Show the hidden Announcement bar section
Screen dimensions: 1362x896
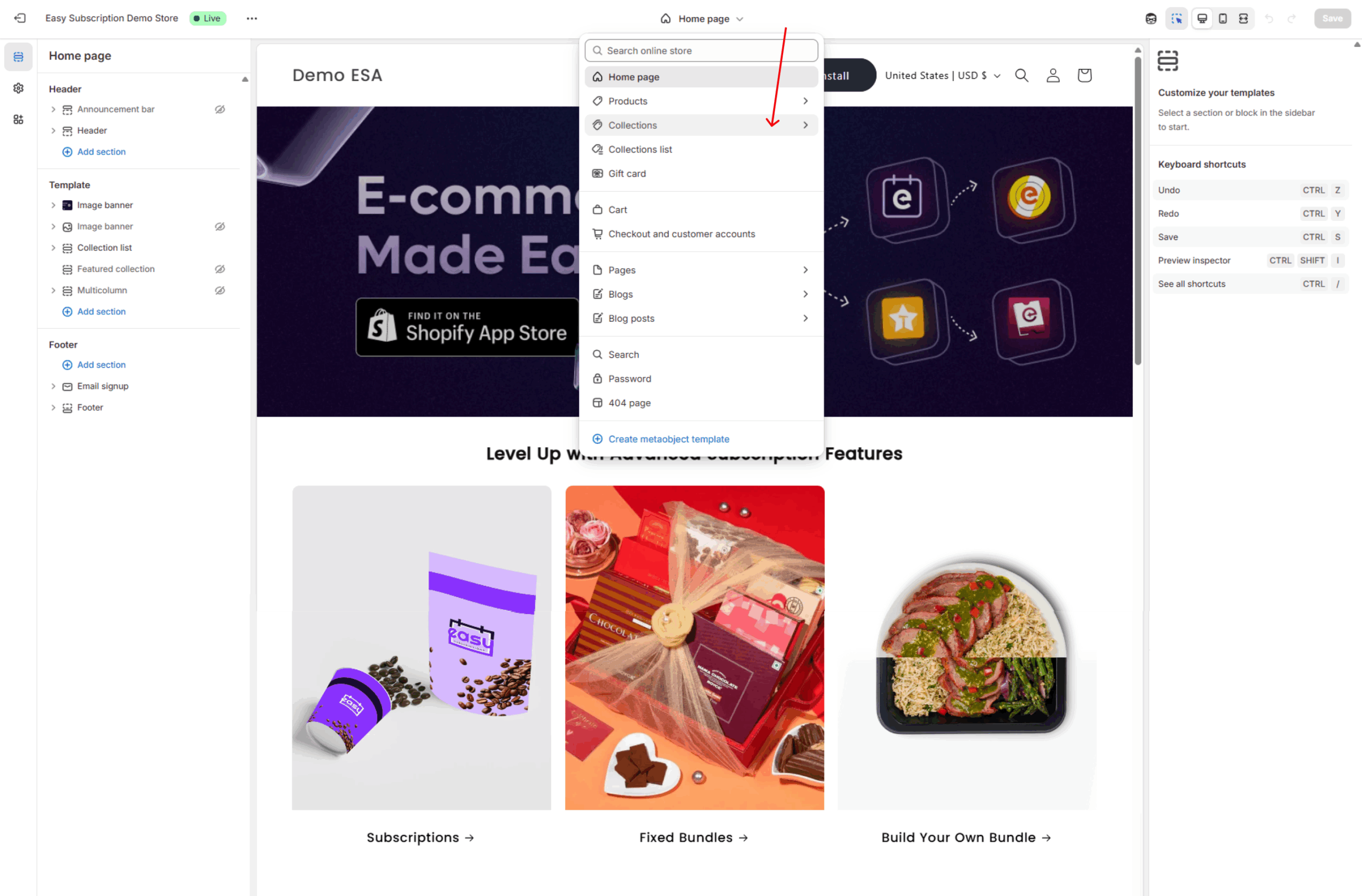click(x=220, y=109)
